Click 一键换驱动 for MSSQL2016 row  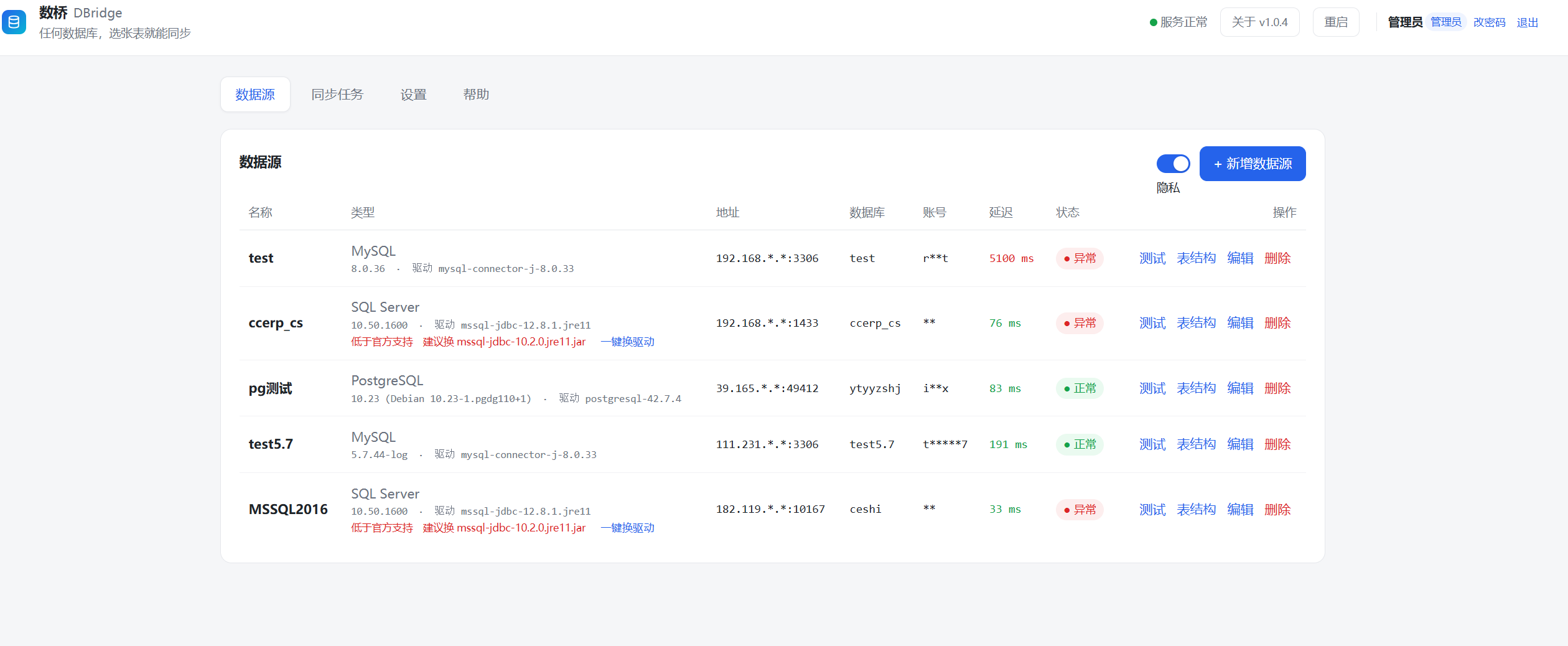coord(627,528)
